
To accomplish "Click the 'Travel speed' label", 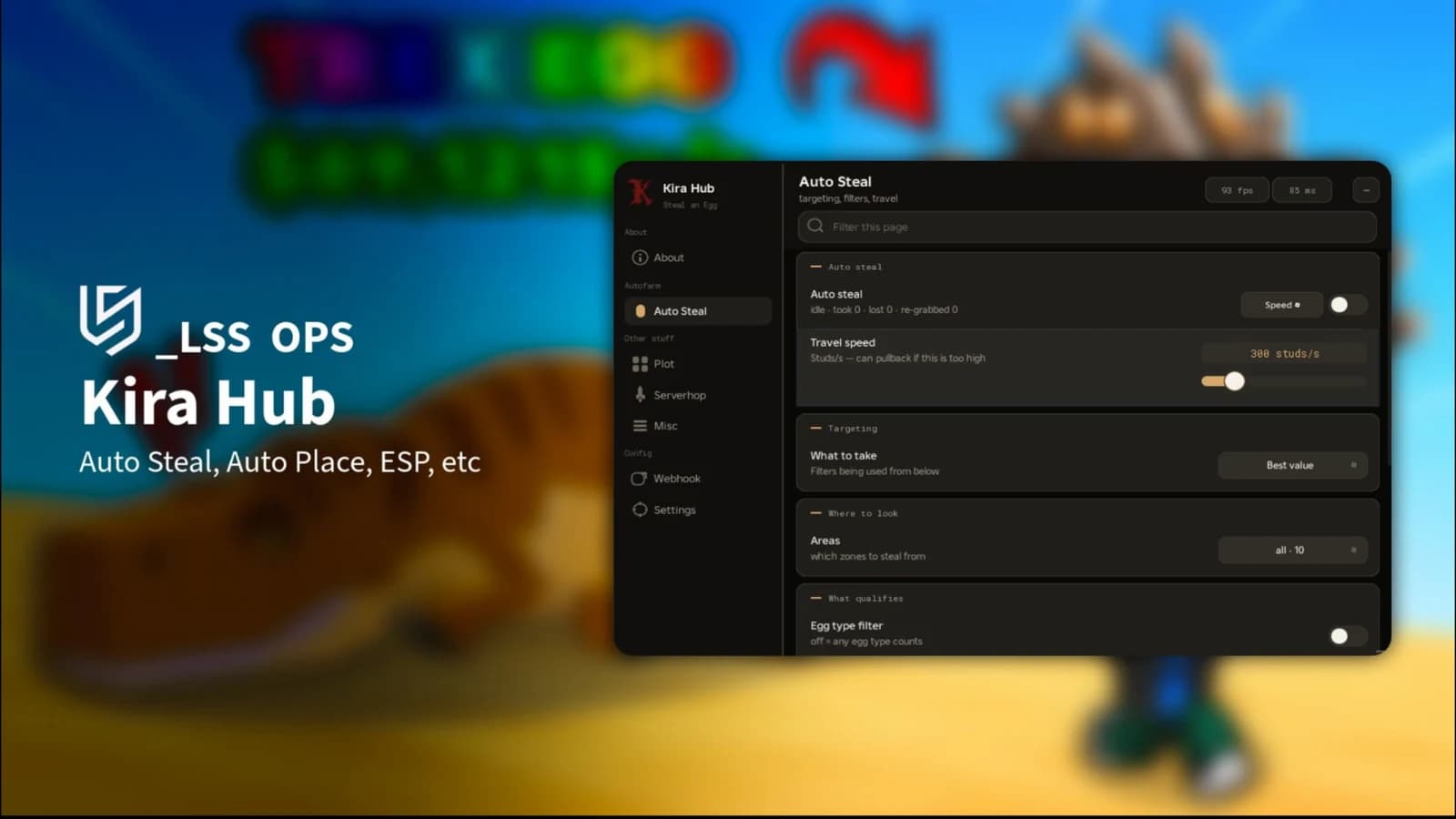I will pyautogui.click(x=843, y=342).
